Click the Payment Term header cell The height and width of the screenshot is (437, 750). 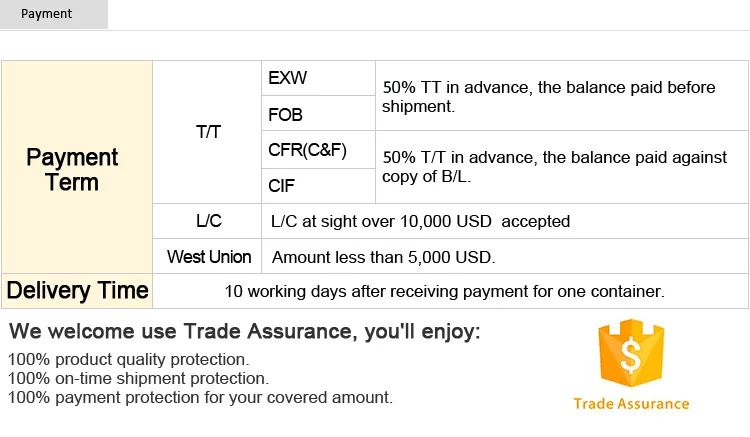pyautogui.click(x=72, y=170)
